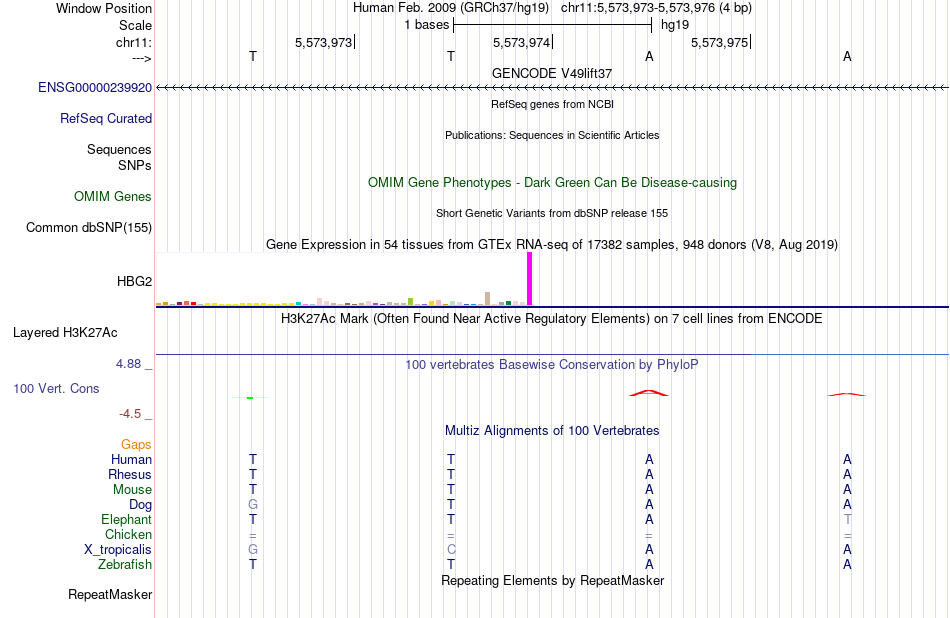
Task: Click Multiz Alignments of 100 Vertebrates title
Action: (x=552, y=431)
